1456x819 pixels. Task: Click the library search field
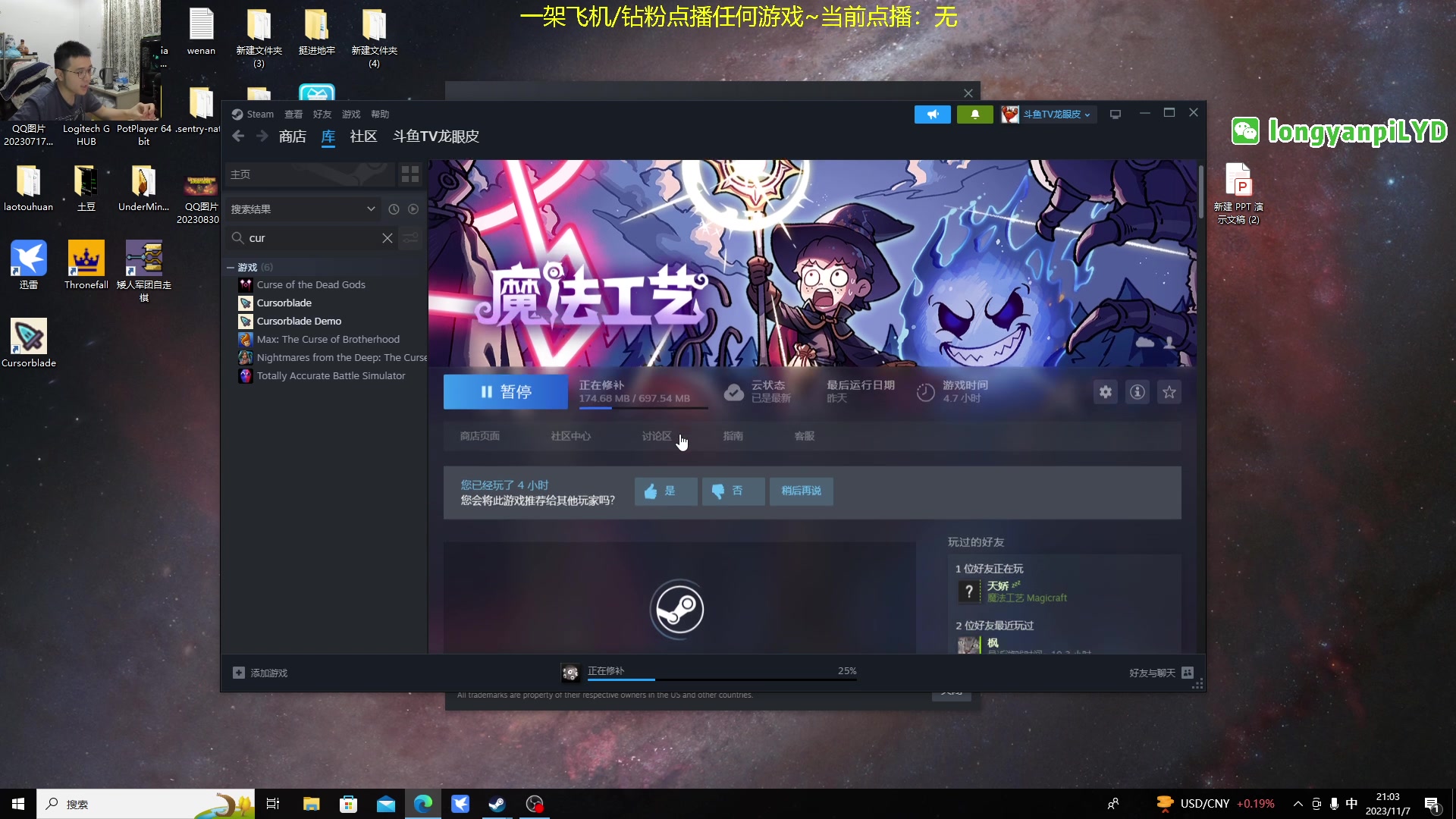(311, 238)
